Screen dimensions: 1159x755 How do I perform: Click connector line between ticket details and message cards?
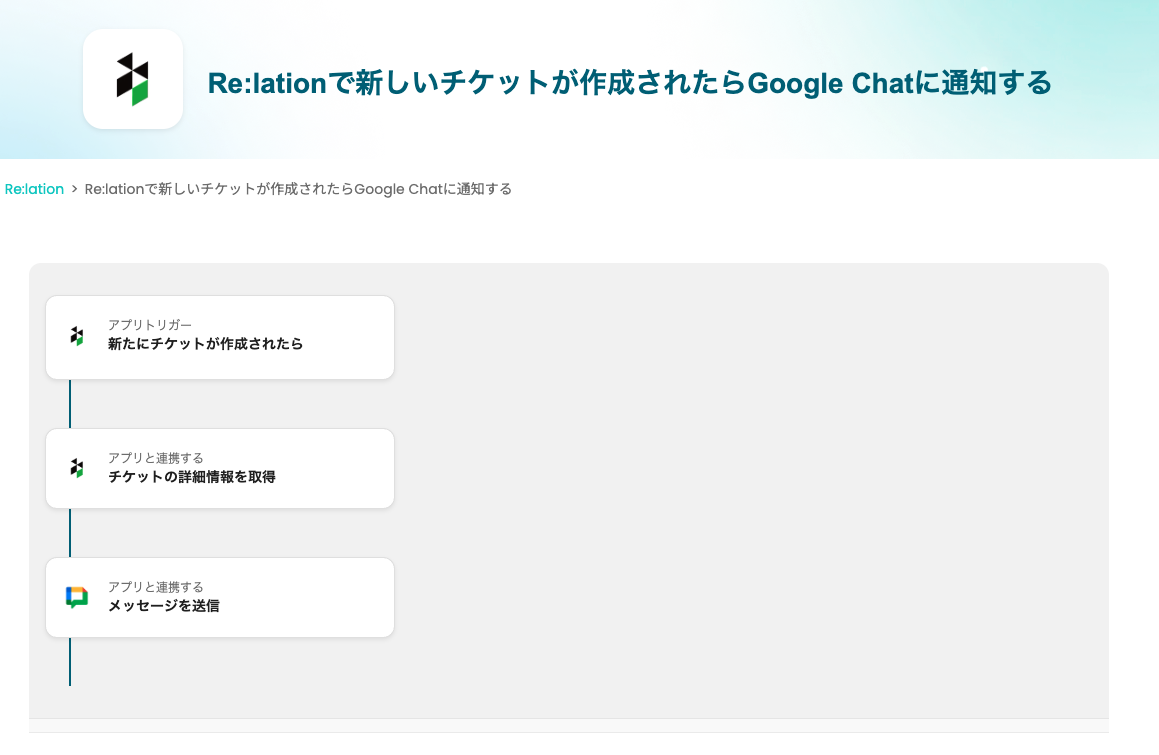click(x=70, y=533)
